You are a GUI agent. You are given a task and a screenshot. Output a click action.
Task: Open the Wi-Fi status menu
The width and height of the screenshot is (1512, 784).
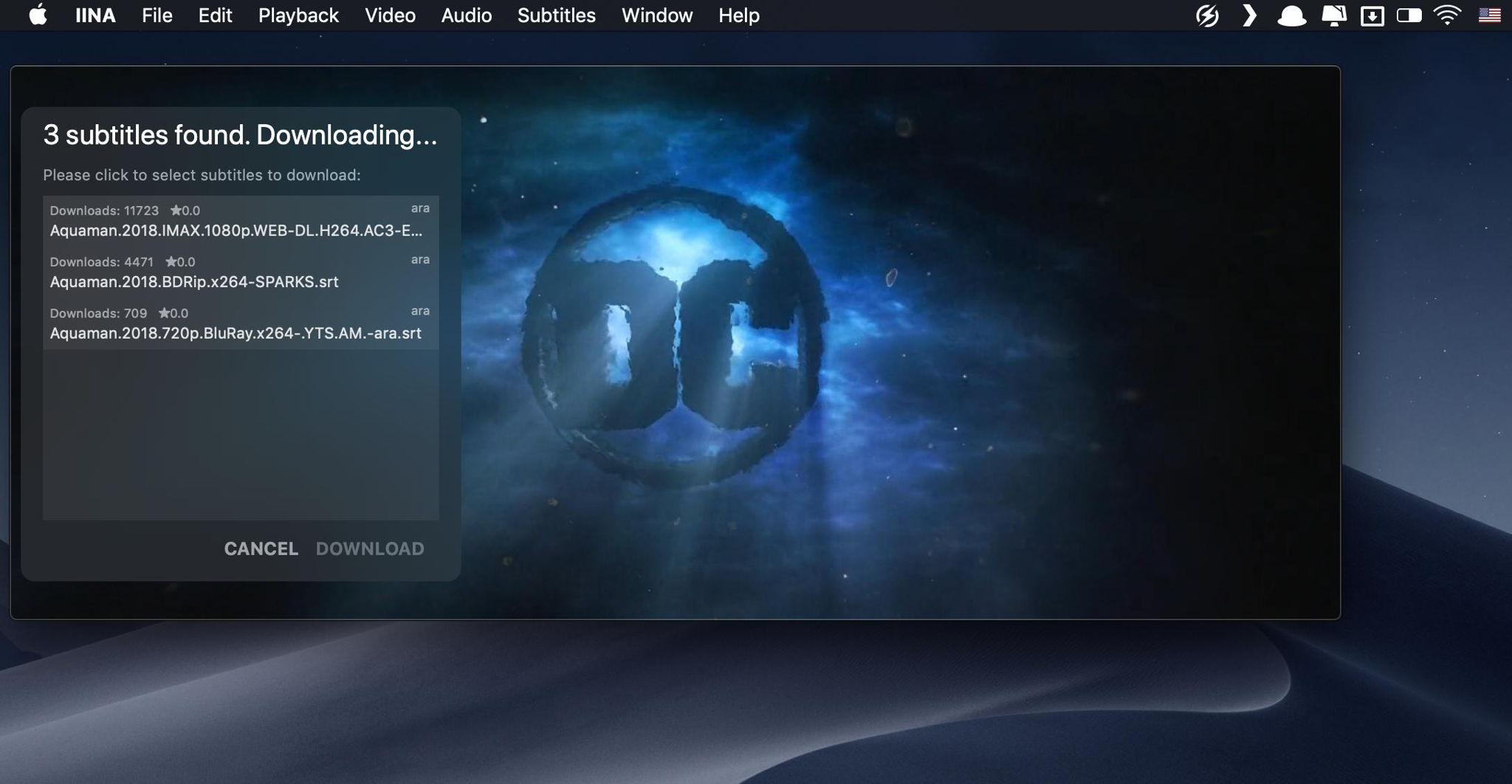[x=1447, y=16]
